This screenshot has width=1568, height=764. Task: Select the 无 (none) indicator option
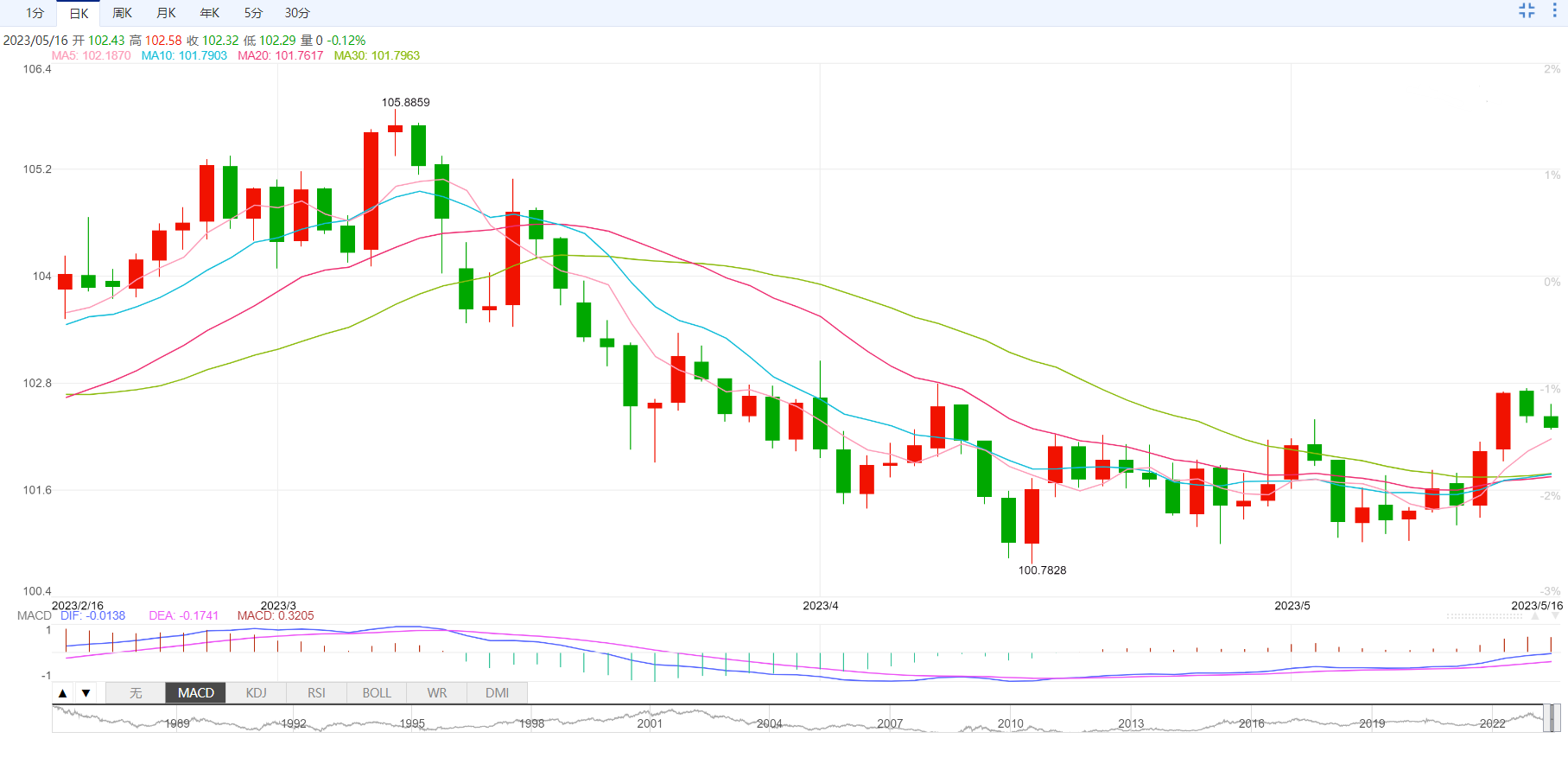[x=136, y=693]
